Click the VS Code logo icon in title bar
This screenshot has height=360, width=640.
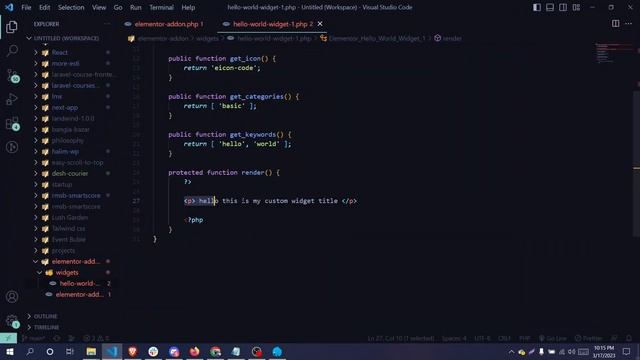9,7
